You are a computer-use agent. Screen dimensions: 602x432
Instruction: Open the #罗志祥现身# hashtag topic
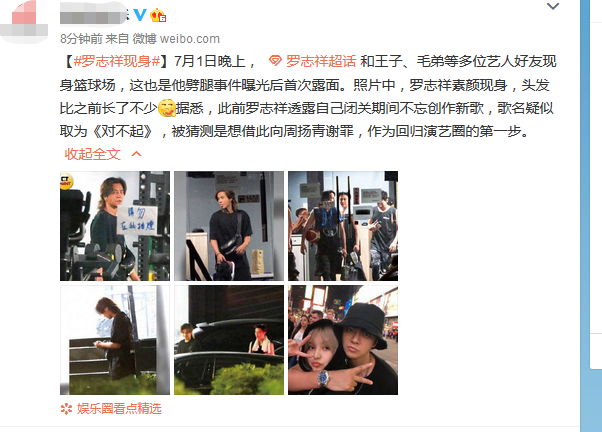coord(117,61)
